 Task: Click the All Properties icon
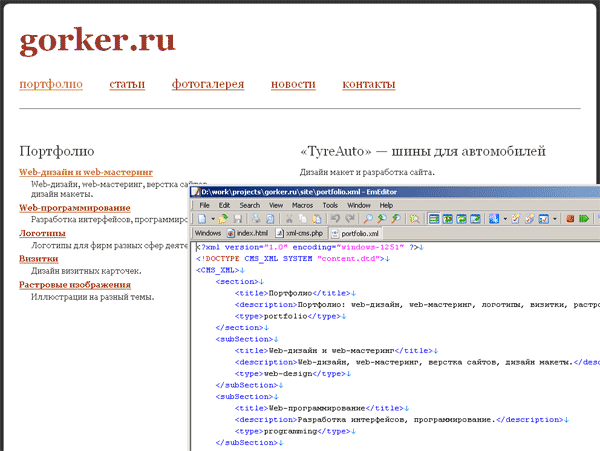pyautogui.click(x=530, y=218)
